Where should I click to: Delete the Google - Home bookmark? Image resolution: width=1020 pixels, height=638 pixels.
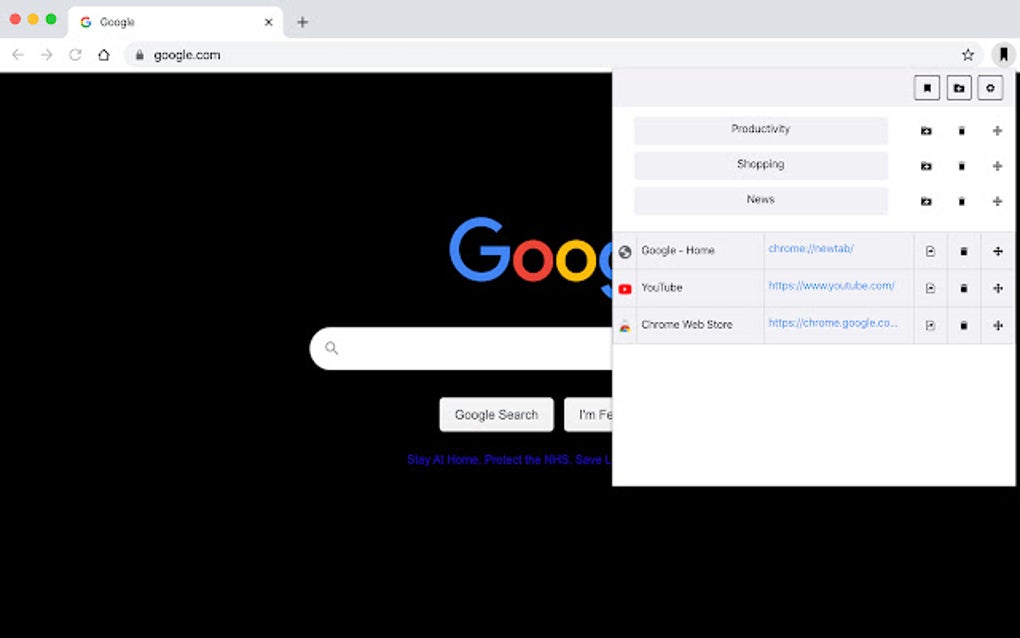click(x=964, y=251)
